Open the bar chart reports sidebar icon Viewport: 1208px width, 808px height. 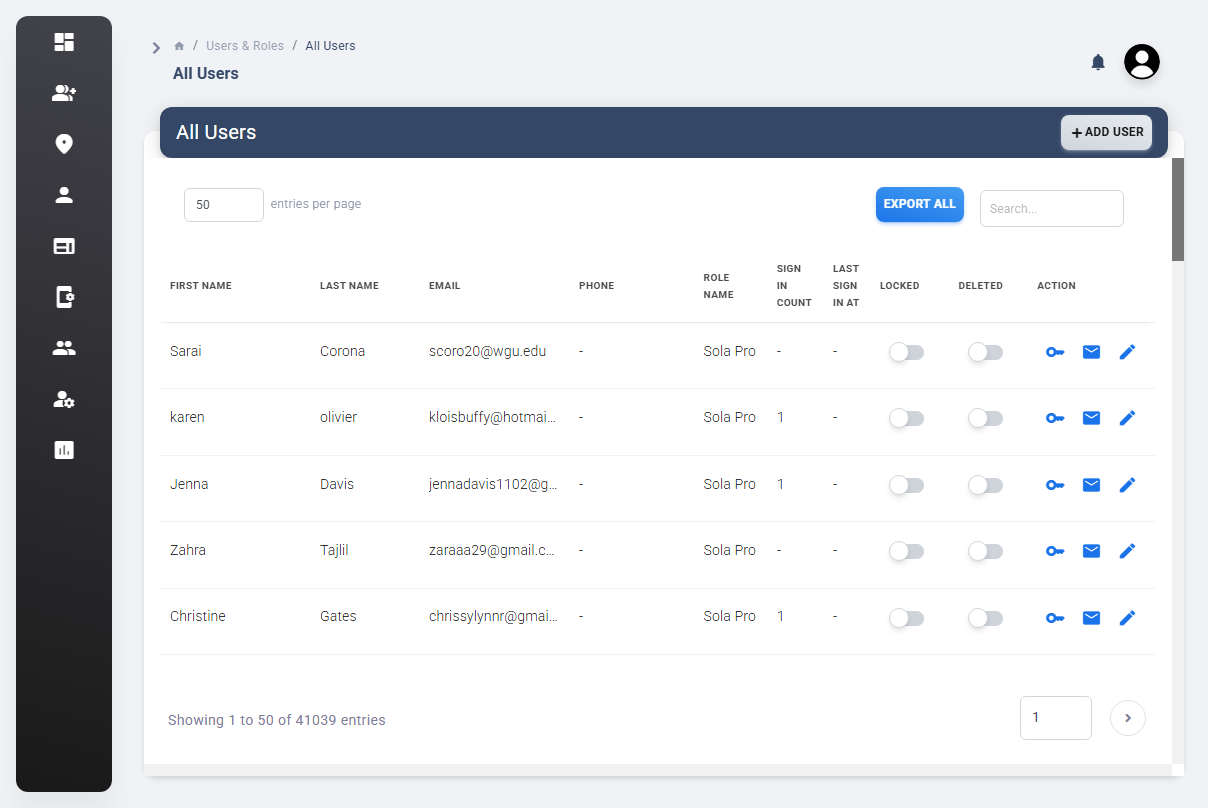click(64, 450)
